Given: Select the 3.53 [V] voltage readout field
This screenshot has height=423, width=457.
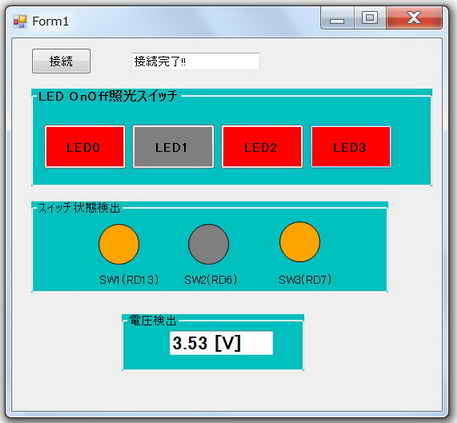Looking at the screenshot, I should pos(221,343).
